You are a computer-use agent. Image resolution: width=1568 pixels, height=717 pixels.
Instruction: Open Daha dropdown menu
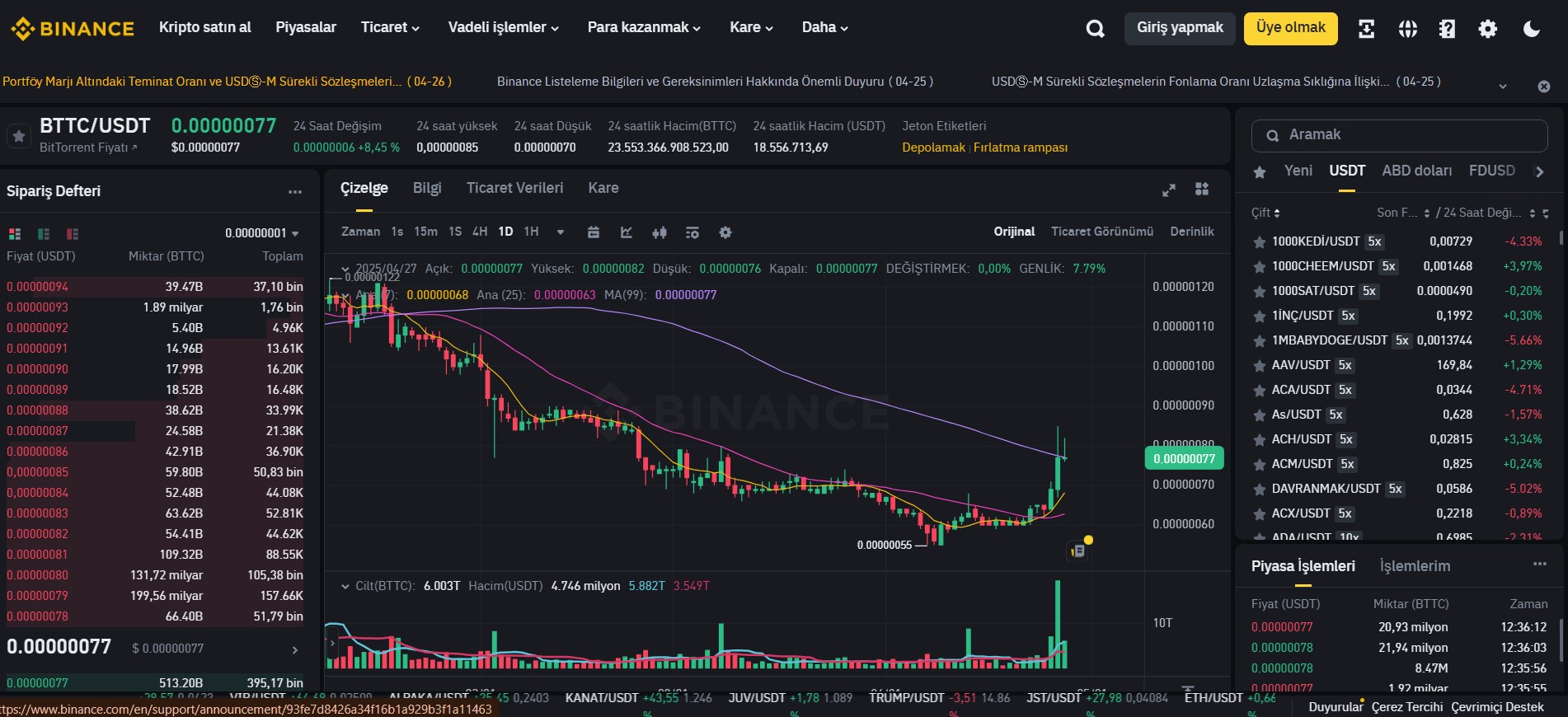[x=824, y=27]
